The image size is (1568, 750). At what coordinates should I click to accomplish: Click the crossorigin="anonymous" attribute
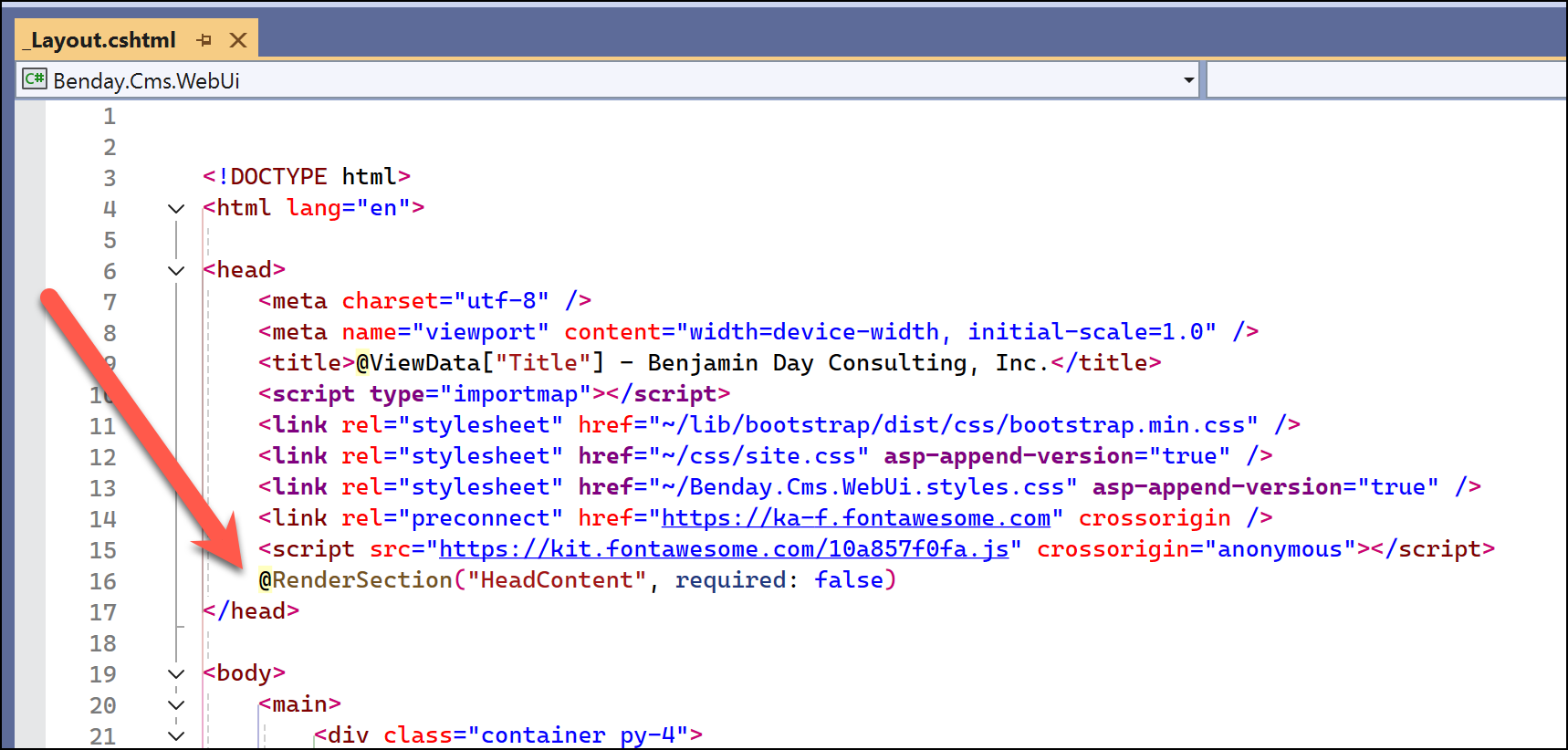1197,549
